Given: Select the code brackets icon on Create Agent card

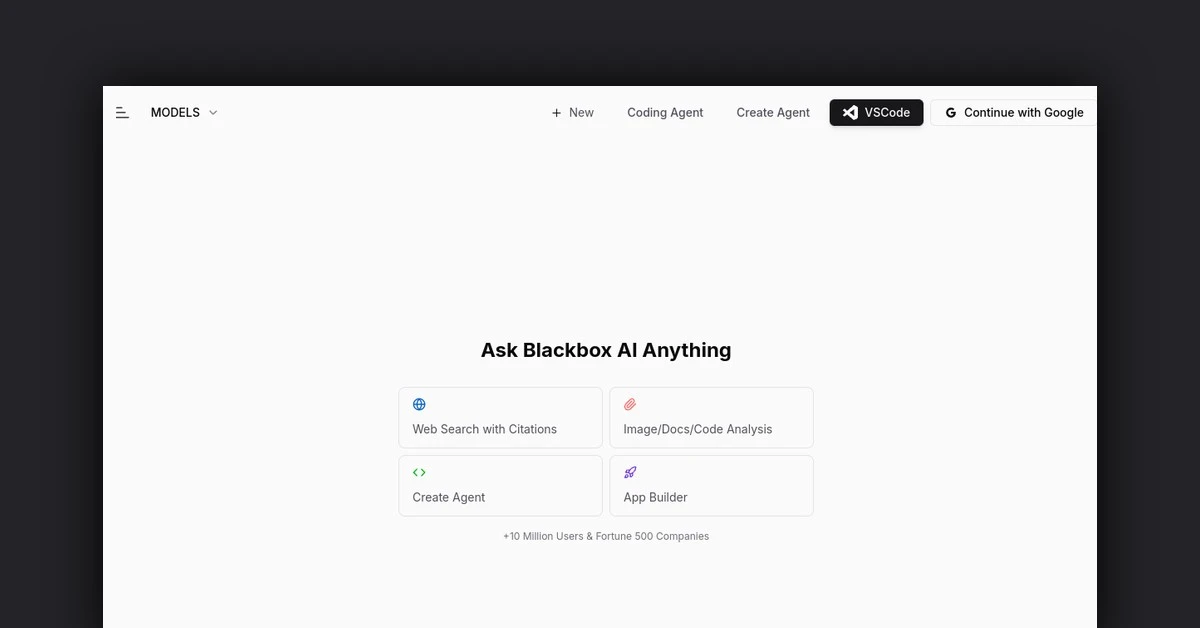Looking at the screenshot, I should (x=419, y=472).
